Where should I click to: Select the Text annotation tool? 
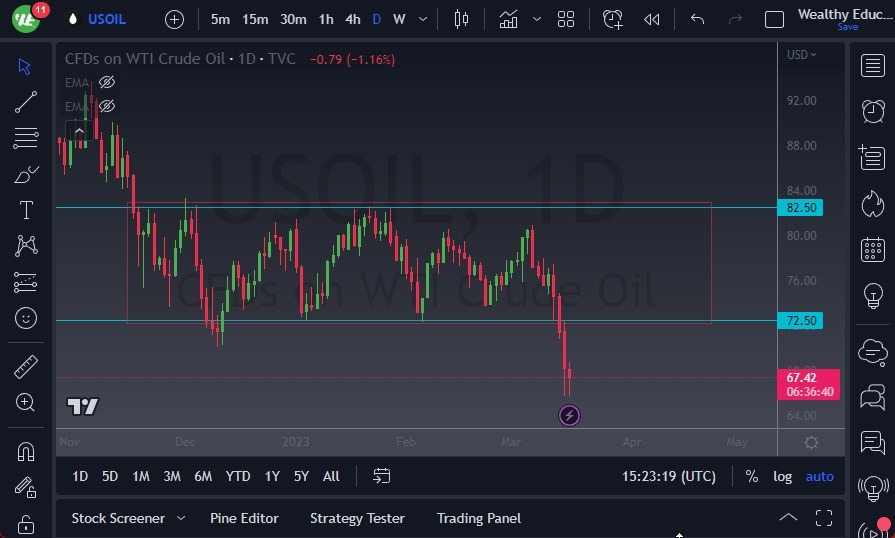tap(26, 210)
